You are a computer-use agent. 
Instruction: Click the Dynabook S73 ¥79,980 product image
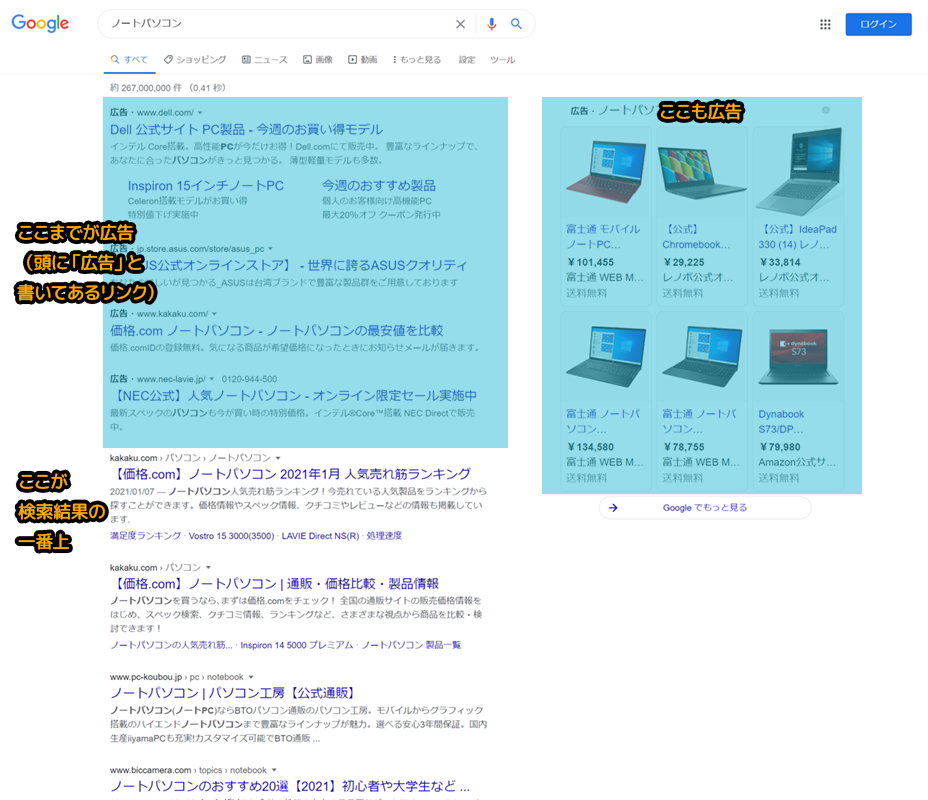point(798,356)
